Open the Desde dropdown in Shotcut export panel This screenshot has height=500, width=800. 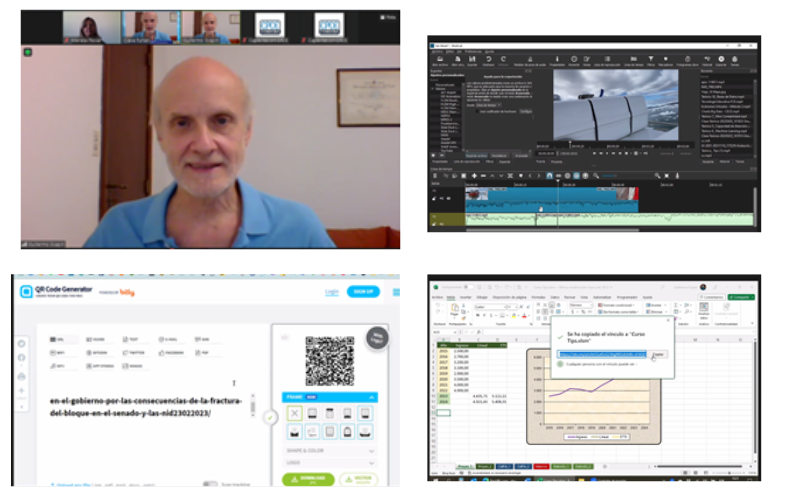point(488,105)
